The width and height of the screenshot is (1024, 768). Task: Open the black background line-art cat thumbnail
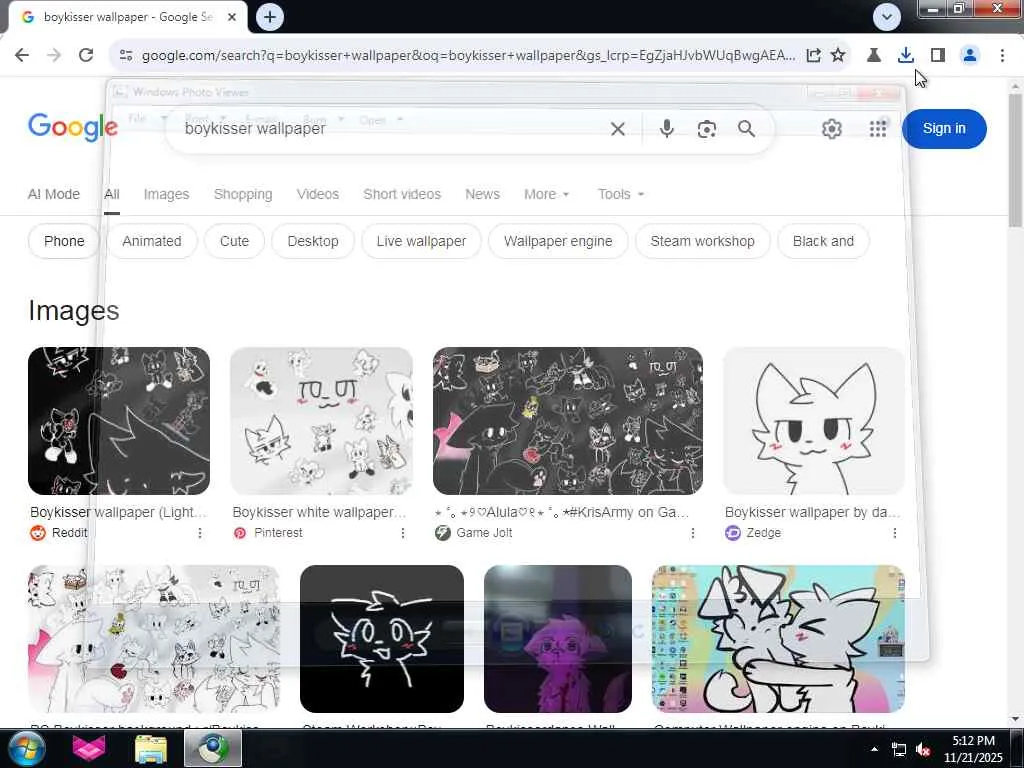tap(382, 639)
